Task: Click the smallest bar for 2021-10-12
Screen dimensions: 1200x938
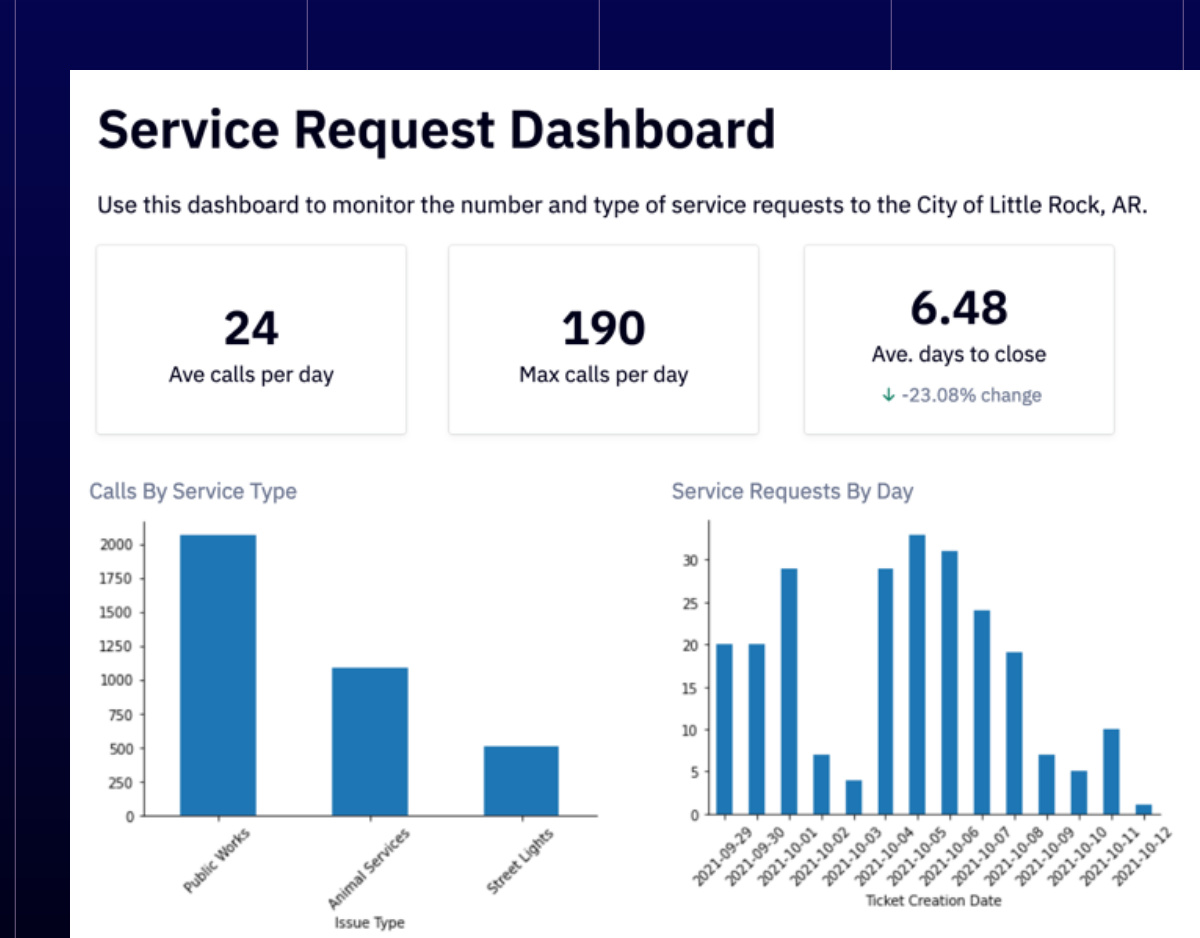Action: (x=1143, y=809)
